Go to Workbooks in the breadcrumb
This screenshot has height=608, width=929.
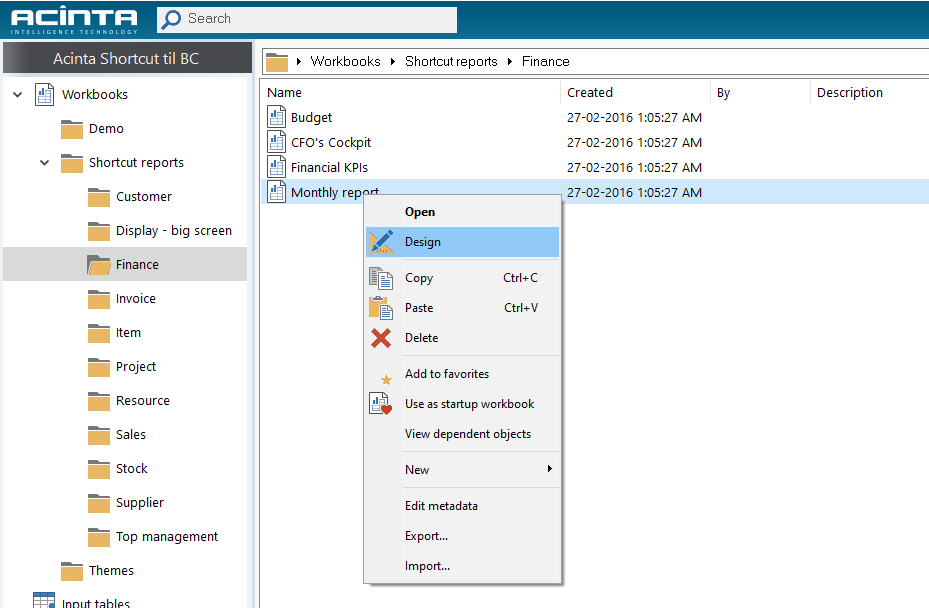(345, 61)
